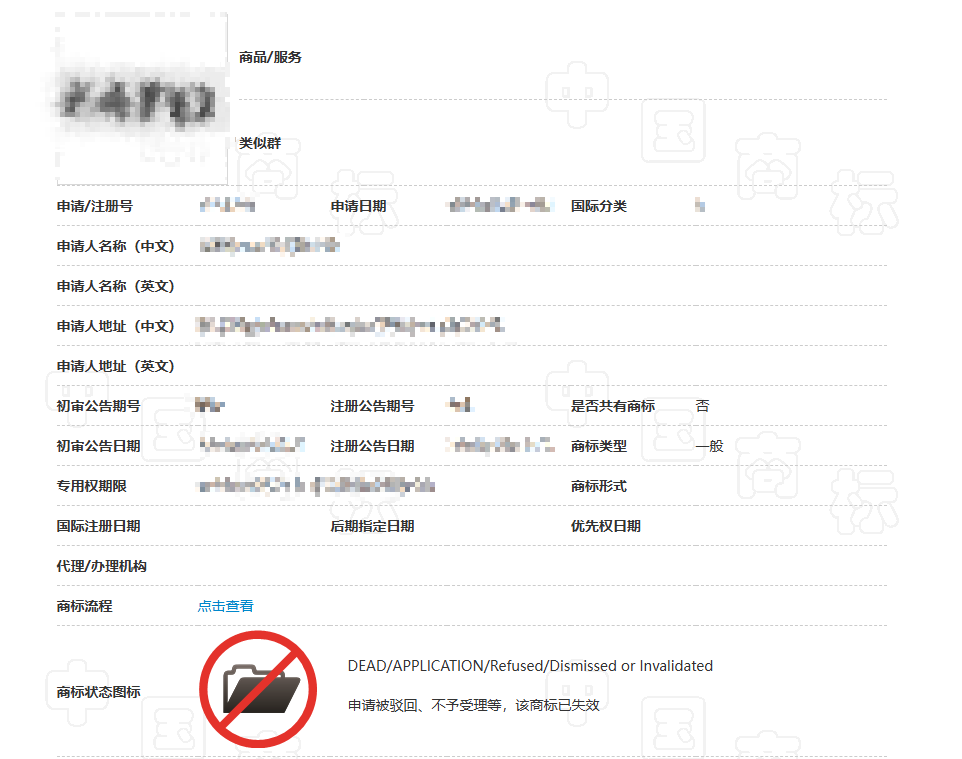
Task: Select the 申请/注册号 field label
Action: (x=94, y=206)
